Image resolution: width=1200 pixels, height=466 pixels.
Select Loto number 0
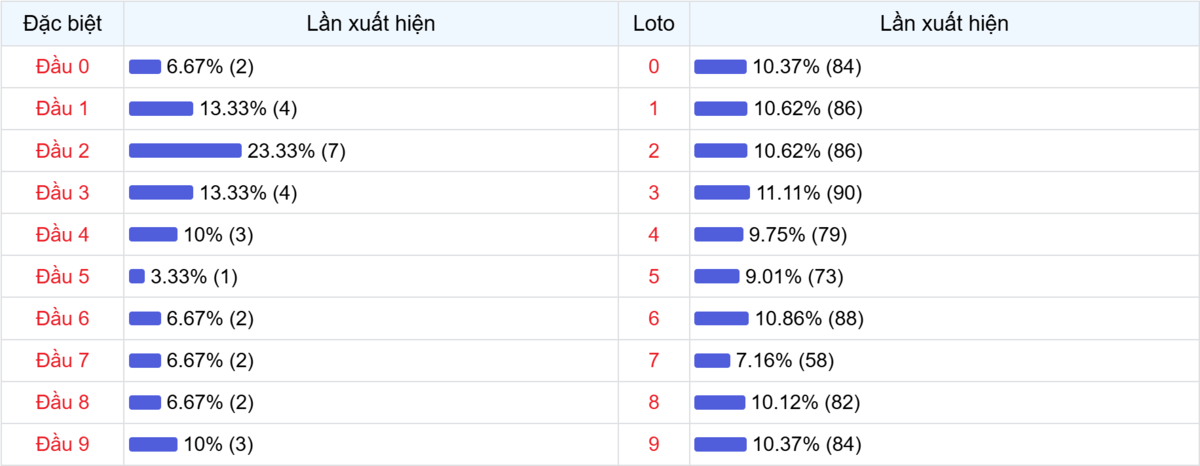pyautogui.click(x=654, y=67)
